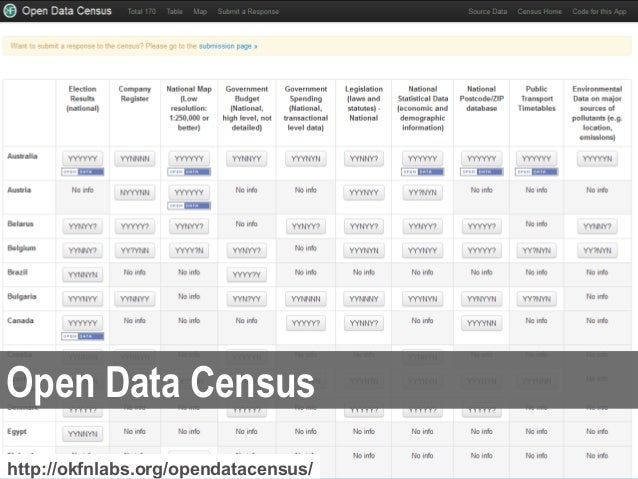The height and width of the screenshot is (479, 638).
Task: Click the Election Results (national) column header
Action: click(83, 98)
